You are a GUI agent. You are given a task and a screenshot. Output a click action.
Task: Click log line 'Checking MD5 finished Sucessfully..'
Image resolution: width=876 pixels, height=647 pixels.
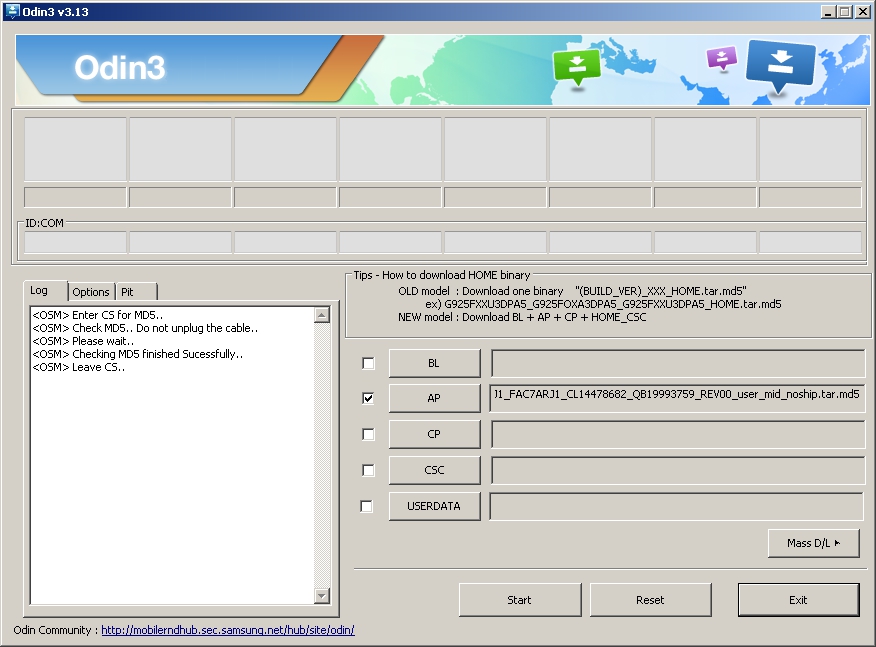pos(137,354)
